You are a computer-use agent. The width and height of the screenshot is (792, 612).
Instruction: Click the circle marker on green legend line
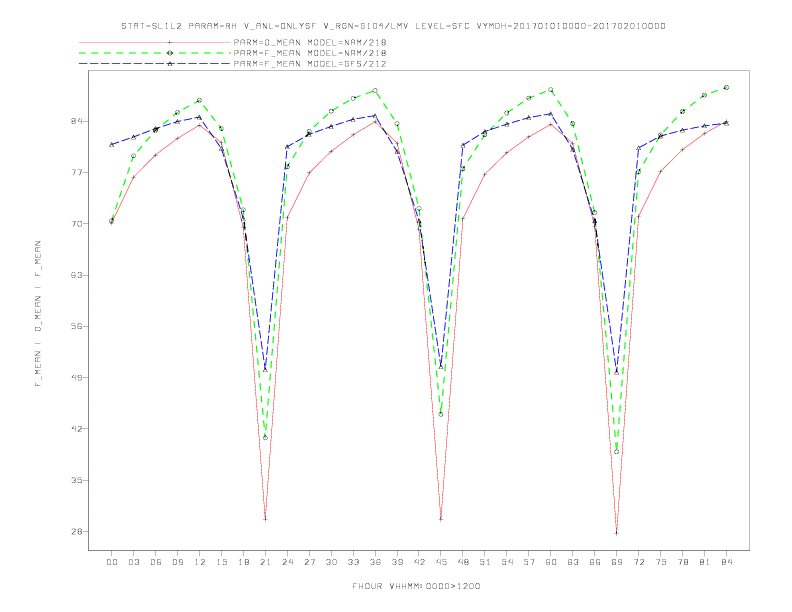(170, 53)
